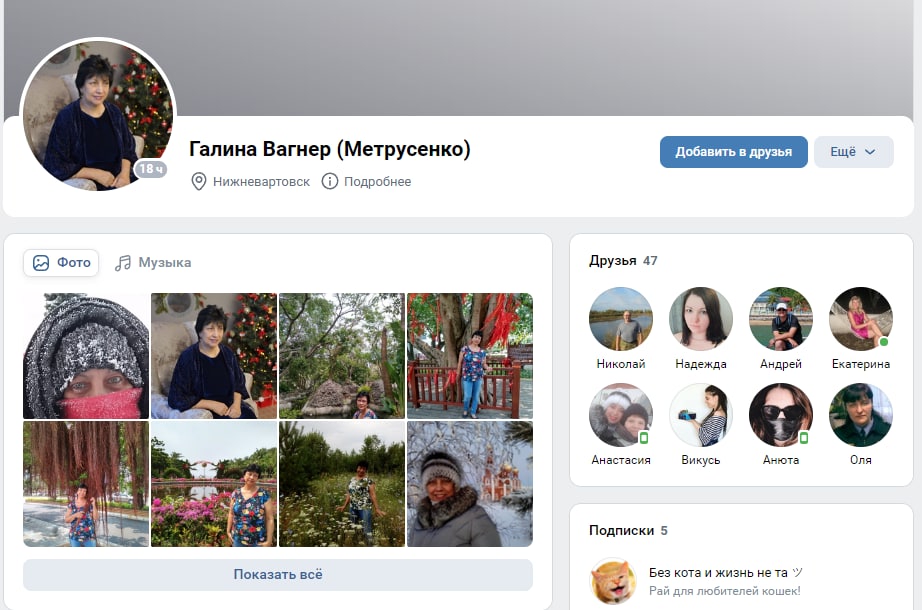Open photo of rock garden with trees
Image resolution: width=922 pixels, height=610 pixels.
point(342,356)
